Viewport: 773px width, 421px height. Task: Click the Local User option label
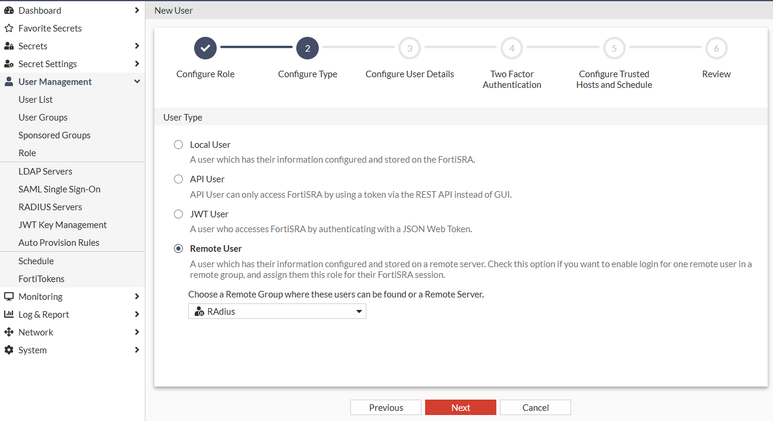pos(210,144)
